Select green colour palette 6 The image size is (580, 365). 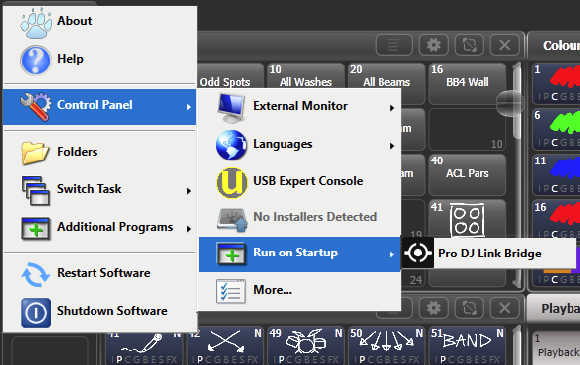pos(556,129)
